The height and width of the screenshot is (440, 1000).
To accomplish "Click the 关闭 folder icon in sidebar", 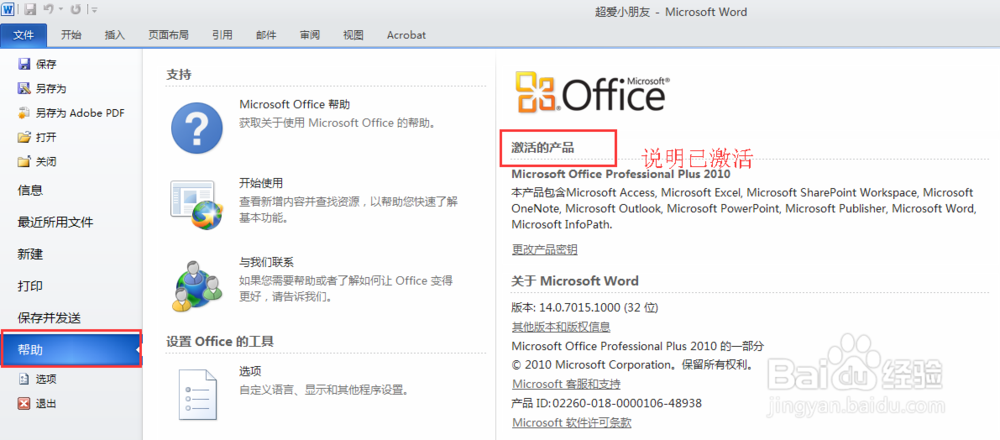I will (x=24, y=161).
